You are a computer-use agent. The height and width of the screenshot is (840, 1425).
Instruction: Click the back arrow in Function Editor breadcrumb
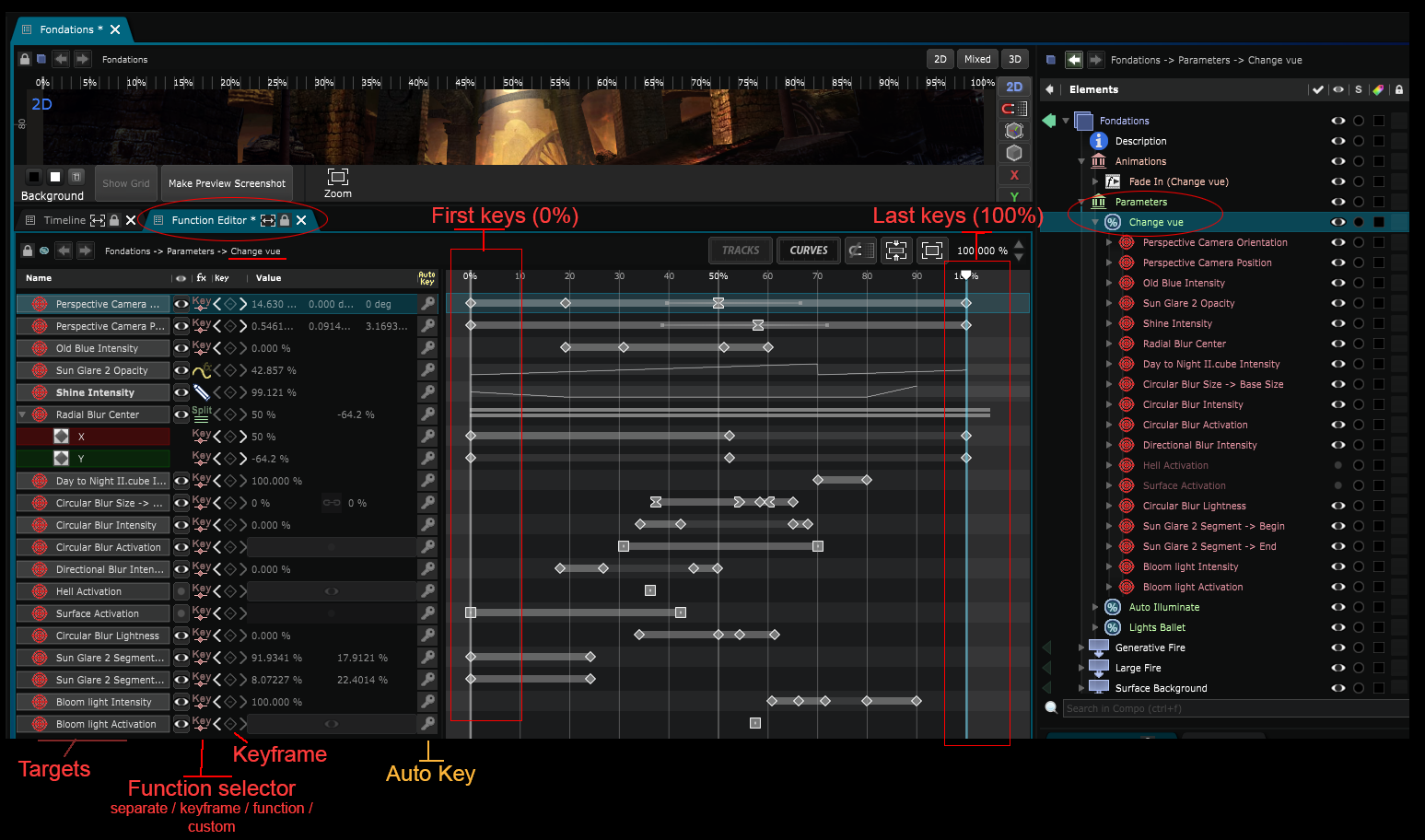coord(64,251)
